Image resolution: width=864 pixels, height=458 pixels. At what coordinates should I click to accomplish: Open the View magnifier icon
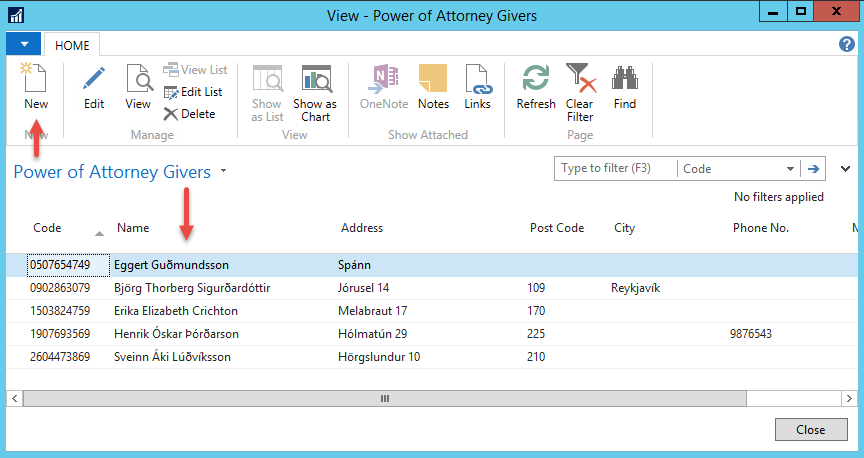[138, 79]
